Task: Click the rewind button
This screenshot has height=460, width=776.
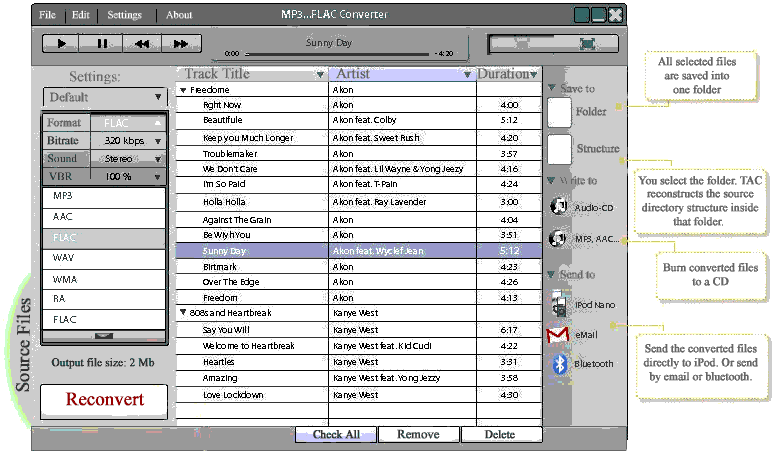Action: [142, 44]
